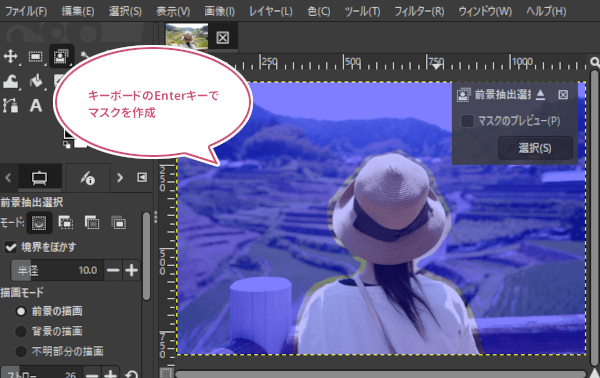This screenshot has width=600, height=378.
Task: Close the foreground extract floating dialog
Action: [563, 94]
